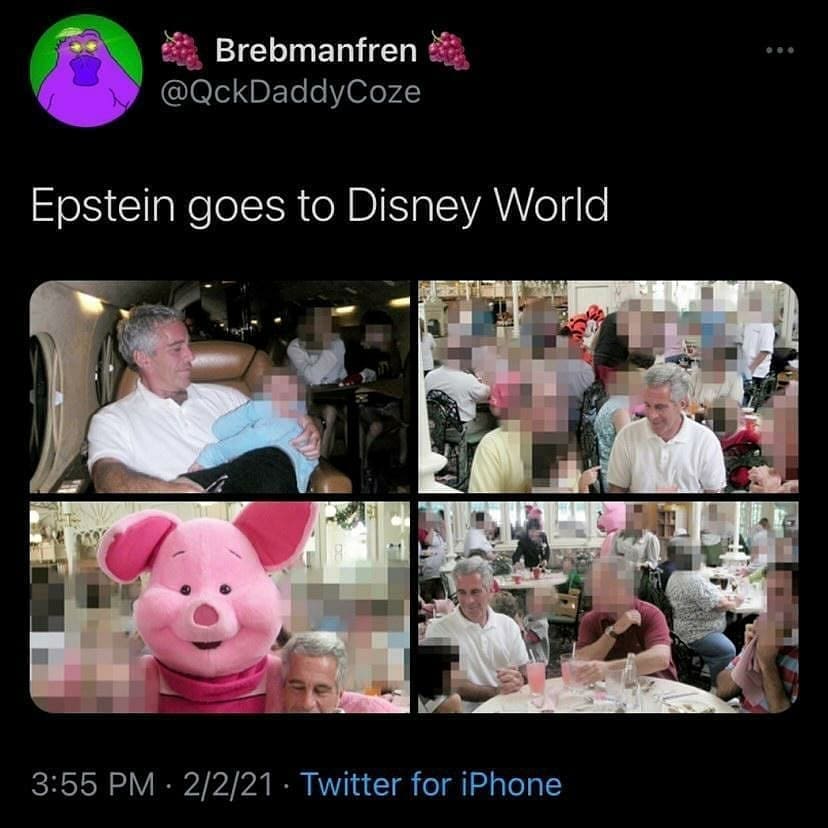
Task: Click the Tigger plush in restaurant photo
Action: pos(585,327)
